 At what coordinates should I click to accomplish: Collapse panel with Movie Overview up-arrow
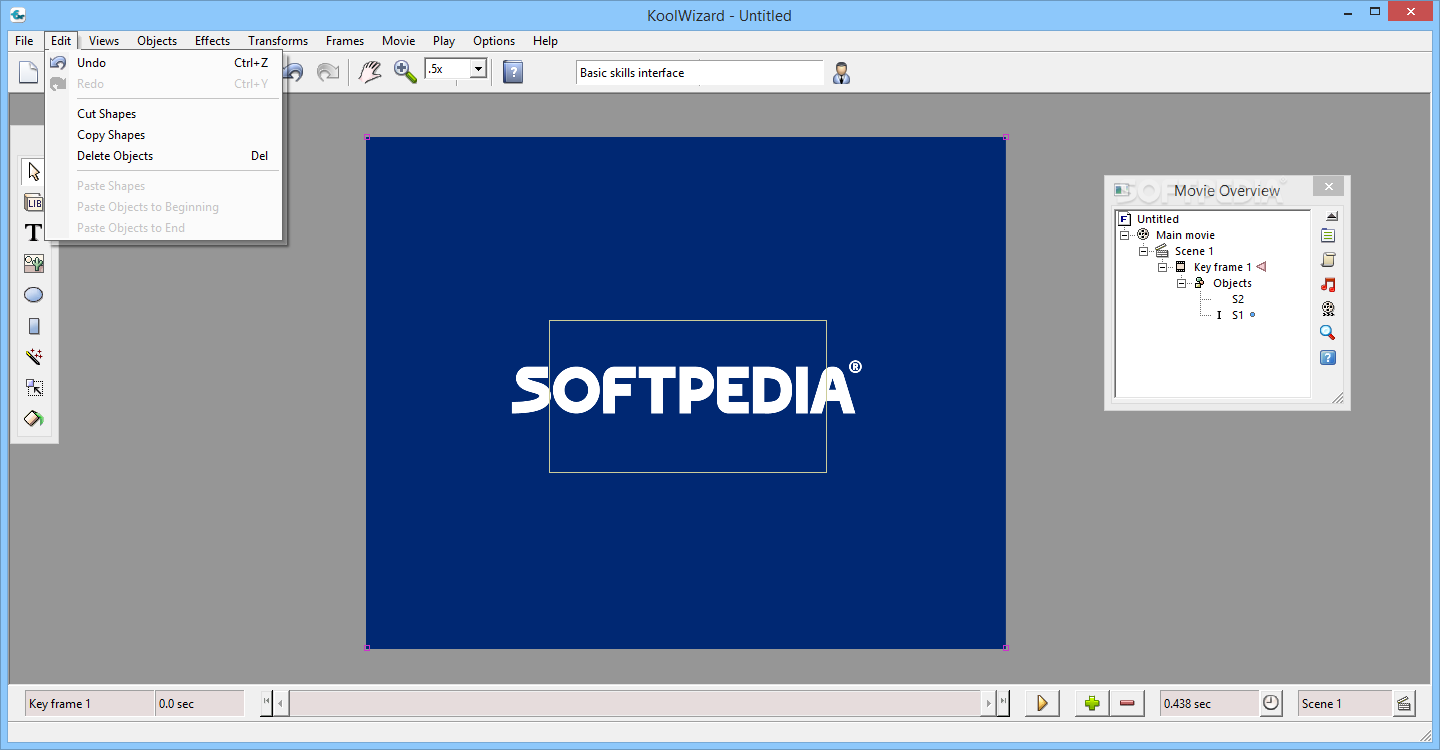pos(1331,216)
